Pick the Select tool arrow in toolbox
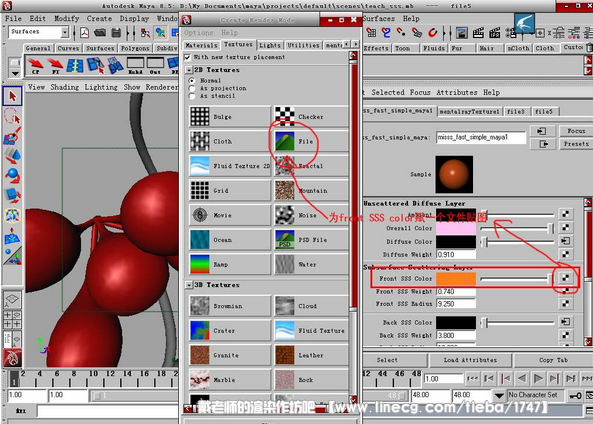The image size is (593, 424). pos(12,96)
